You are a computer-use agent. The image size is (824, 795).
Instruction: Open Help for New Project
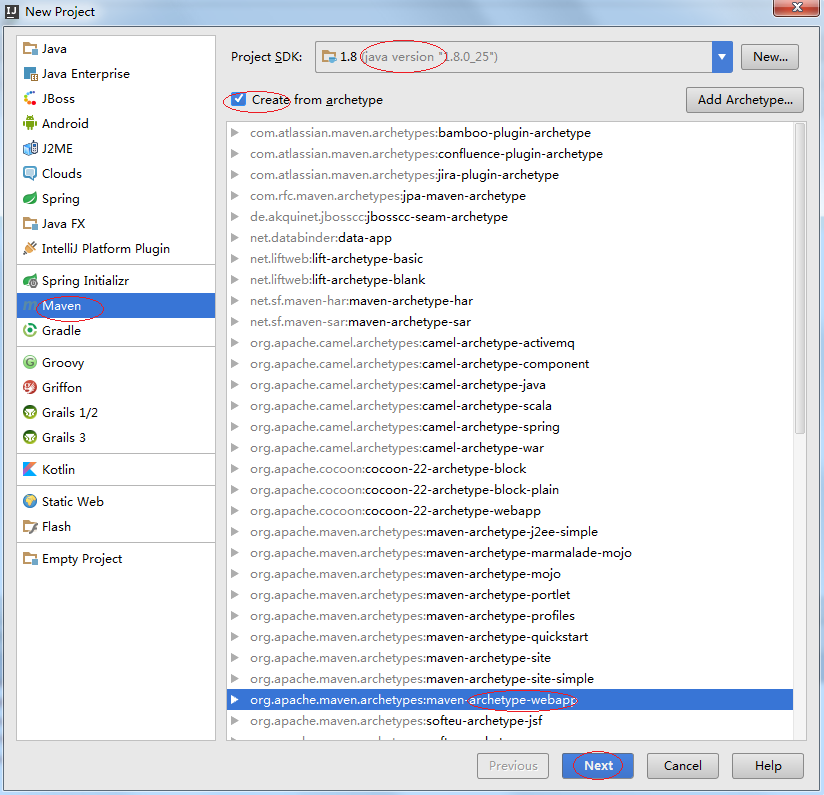(x=768, y=766)
